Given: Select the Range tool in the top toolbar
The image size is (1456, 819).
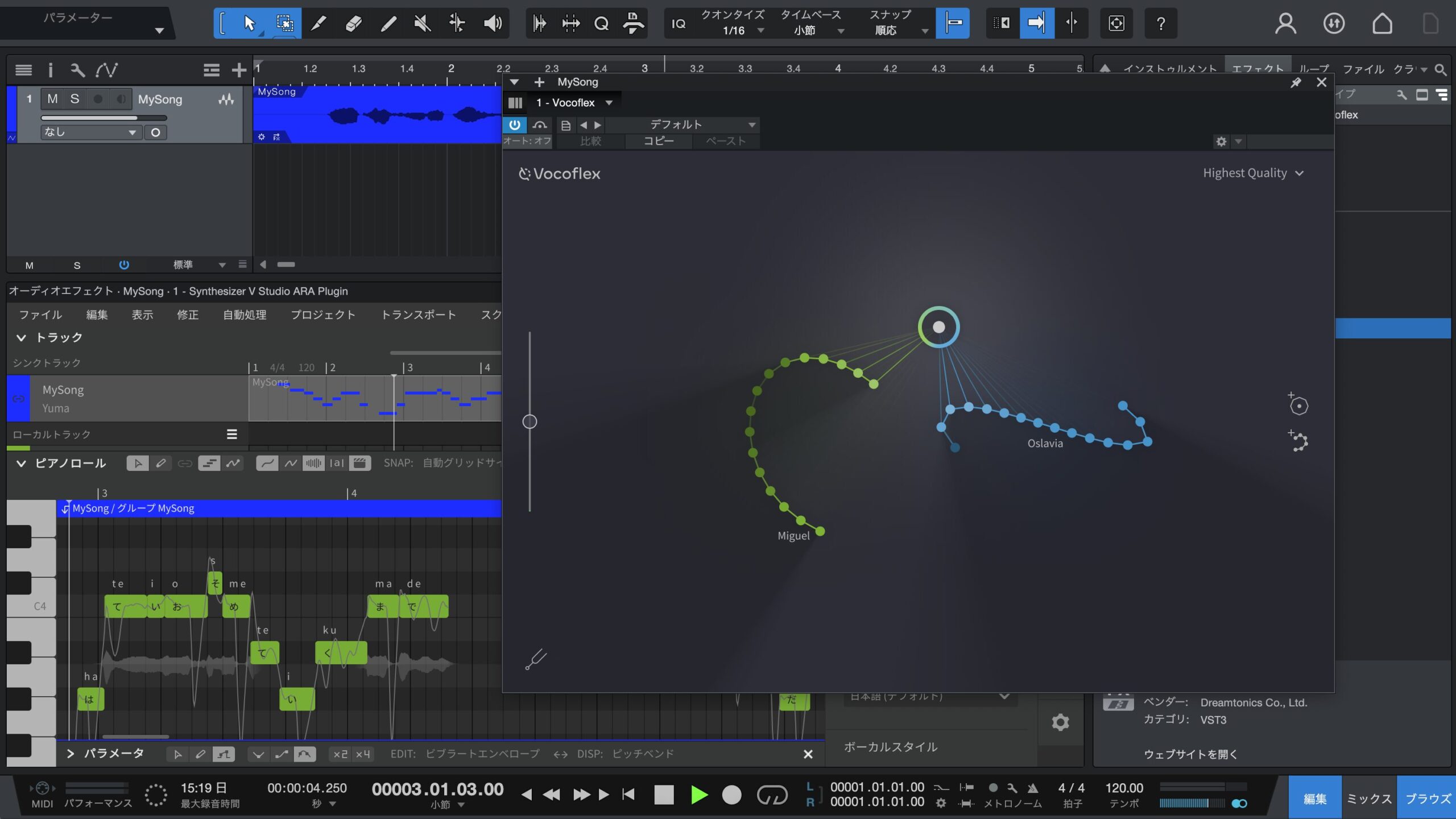Looking at the screenshot, I should [284, 23].
